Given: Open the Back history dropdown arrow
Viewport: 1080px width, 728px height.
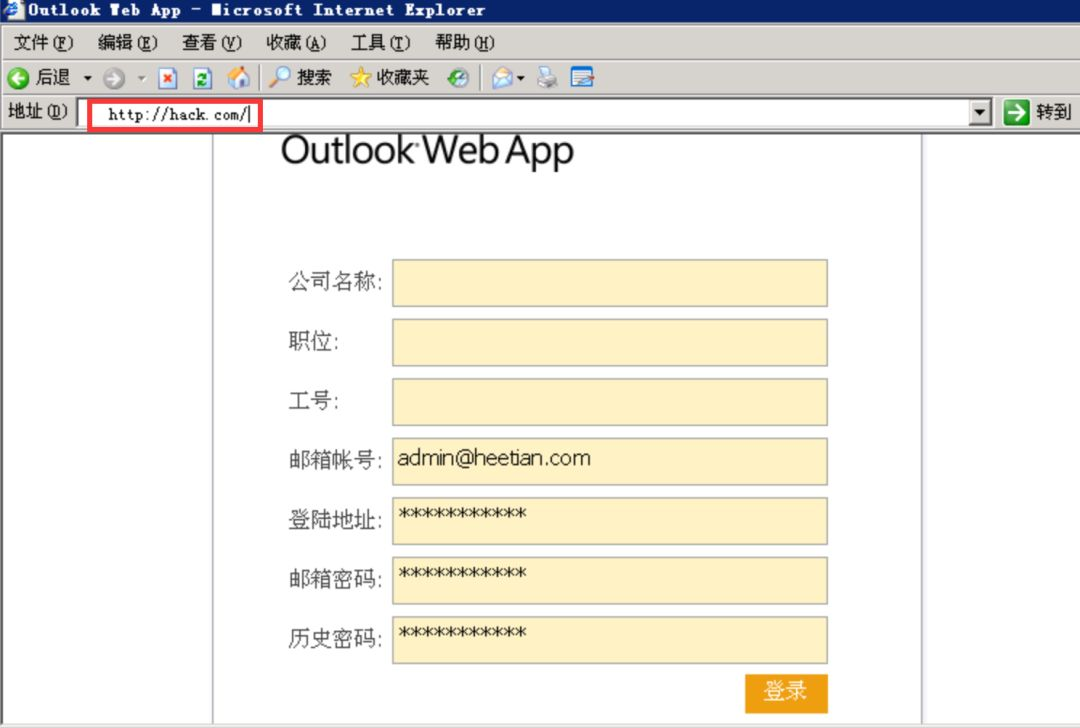Looking at the screenshot, I should (x=87, y=78).
